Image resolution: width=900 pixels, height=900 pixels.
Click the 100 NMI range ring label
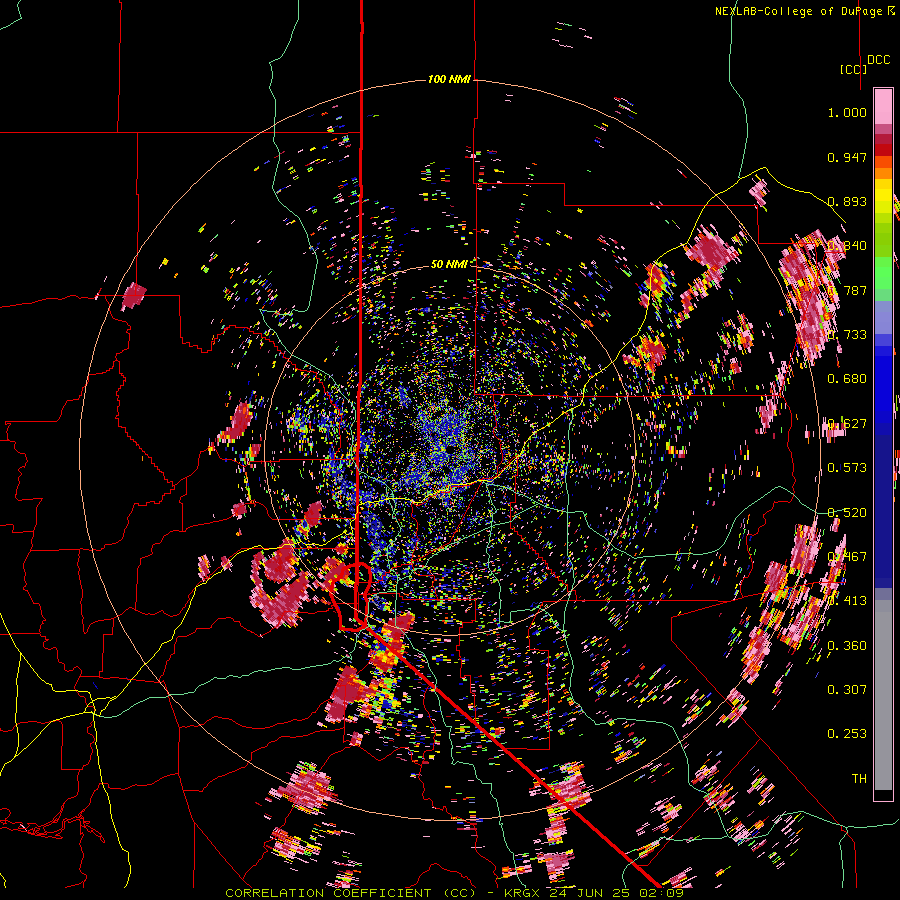[449, 79]
